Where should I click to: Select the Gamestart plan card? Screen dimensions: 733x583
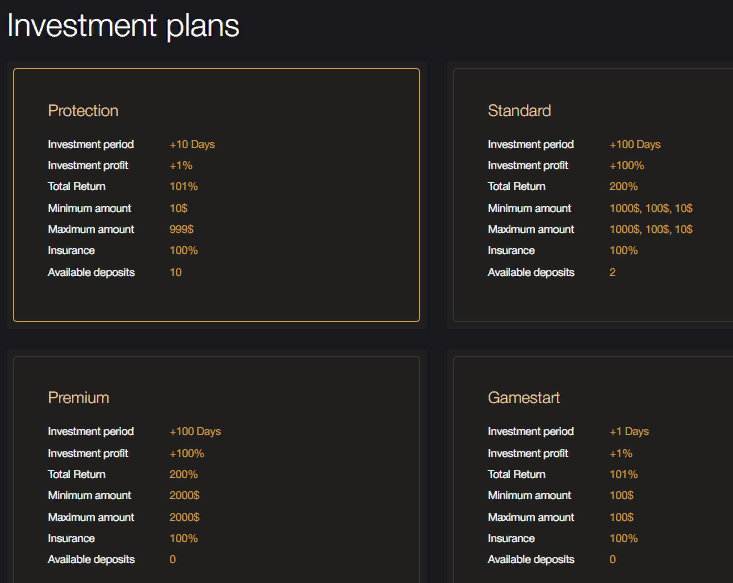[593, 469]
